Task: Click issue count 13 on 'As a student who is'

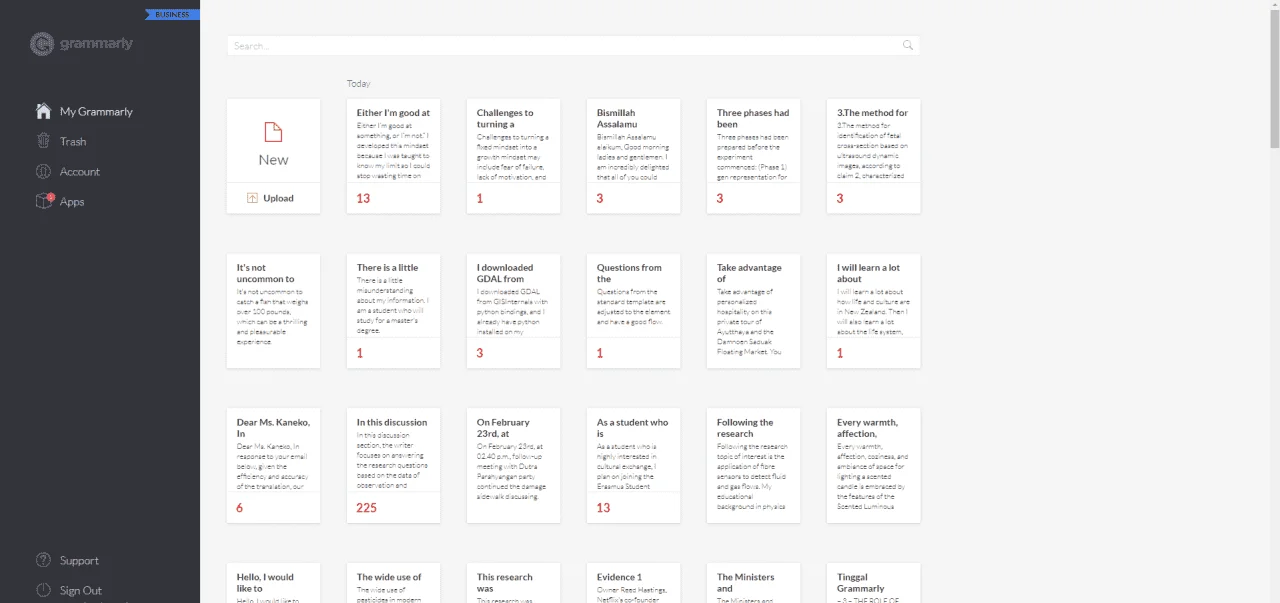Action: [603, 508]
